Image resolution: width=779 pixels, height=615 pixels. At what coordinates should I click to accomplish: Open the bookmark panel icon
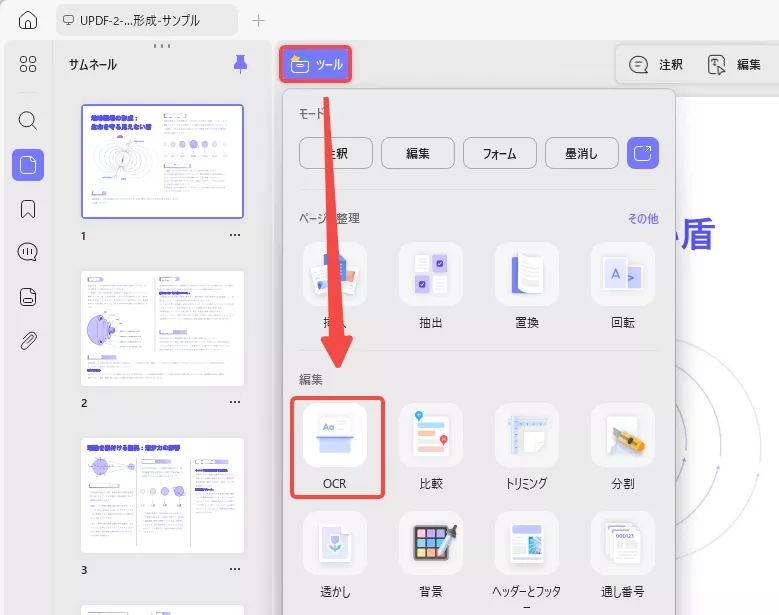click(28, 209)
